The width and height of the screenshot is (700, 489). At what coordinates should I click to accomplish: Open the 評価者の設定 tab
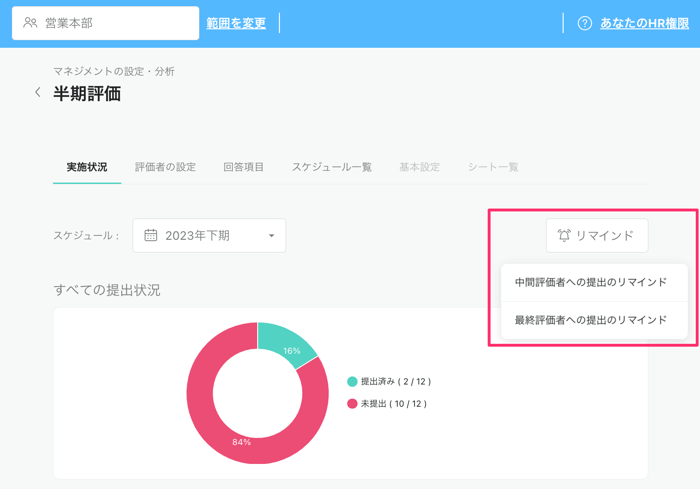pos(165,167)
